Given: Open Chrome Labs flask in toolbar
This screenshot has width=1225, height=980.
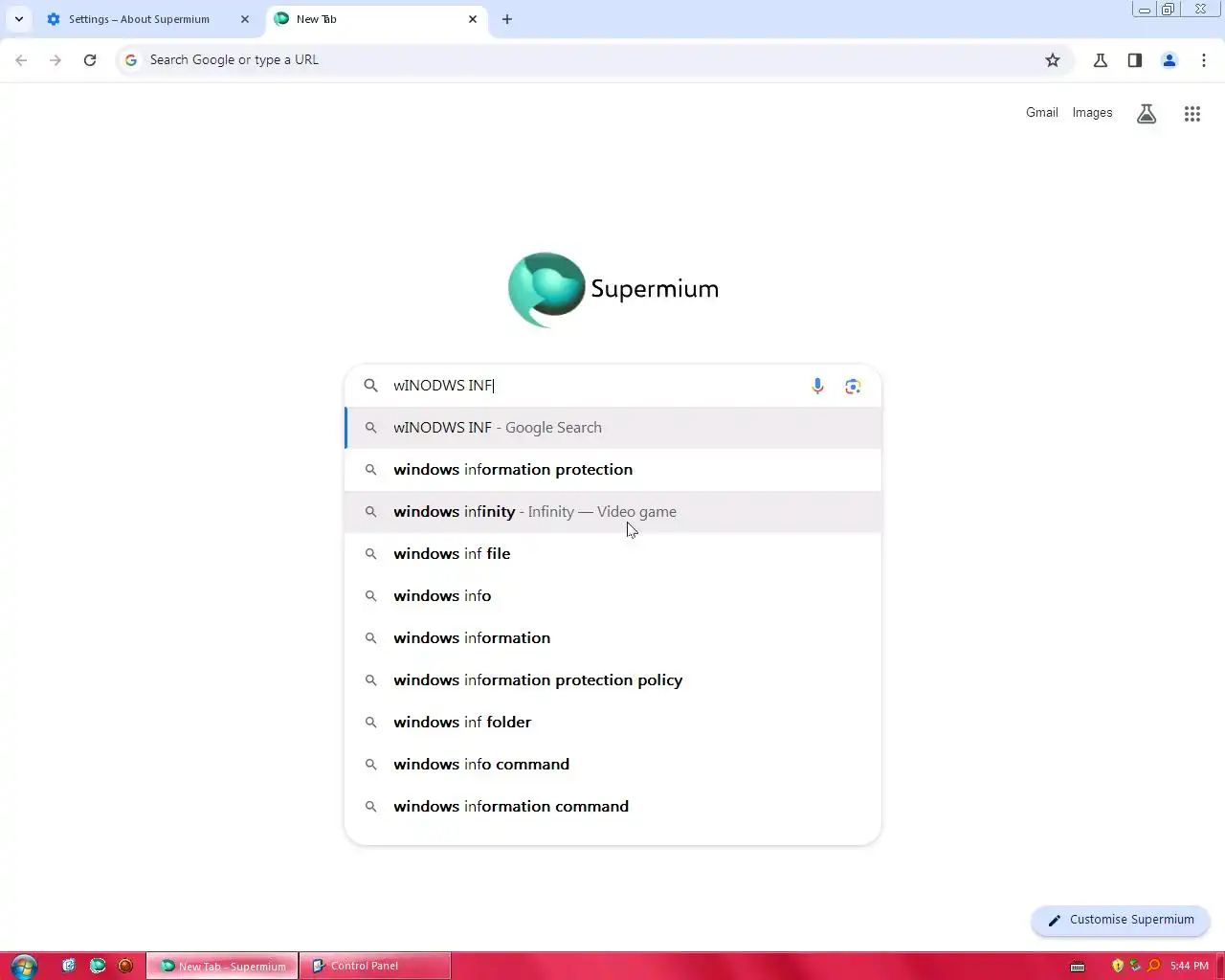Looking at the screenshot, I should [1101, 59].
